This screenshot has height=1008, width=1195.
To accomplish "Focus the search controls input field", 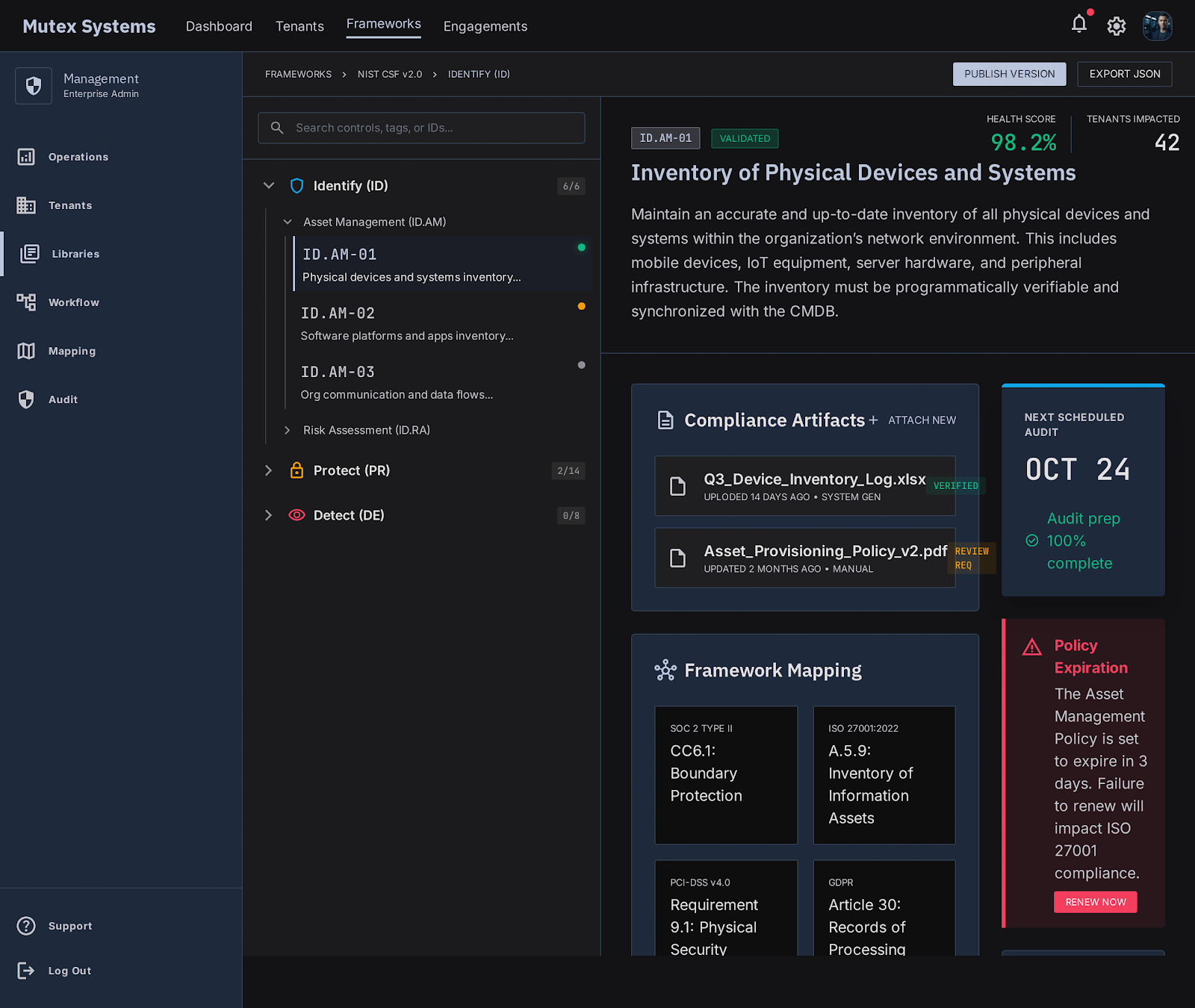I will (421, 128).
